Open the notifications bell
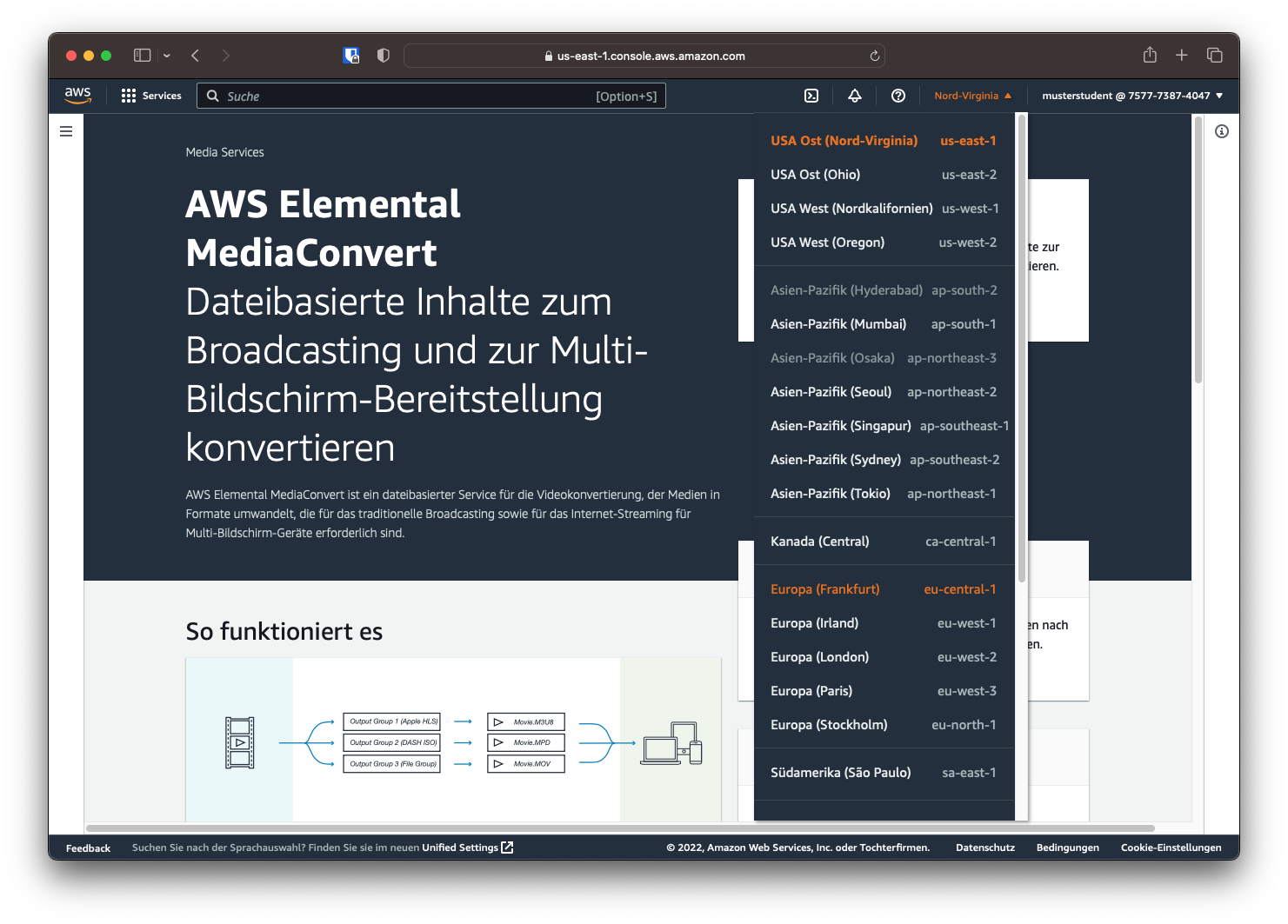The height and width of the screenshot is (924, 1288). [x=855, y=96]
